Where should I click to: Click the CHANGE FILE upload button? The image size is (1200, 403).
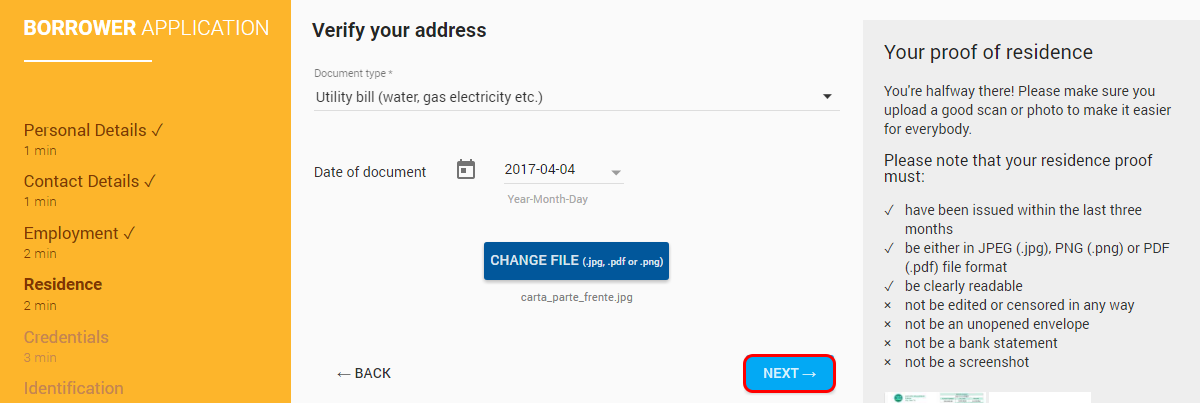576,261
